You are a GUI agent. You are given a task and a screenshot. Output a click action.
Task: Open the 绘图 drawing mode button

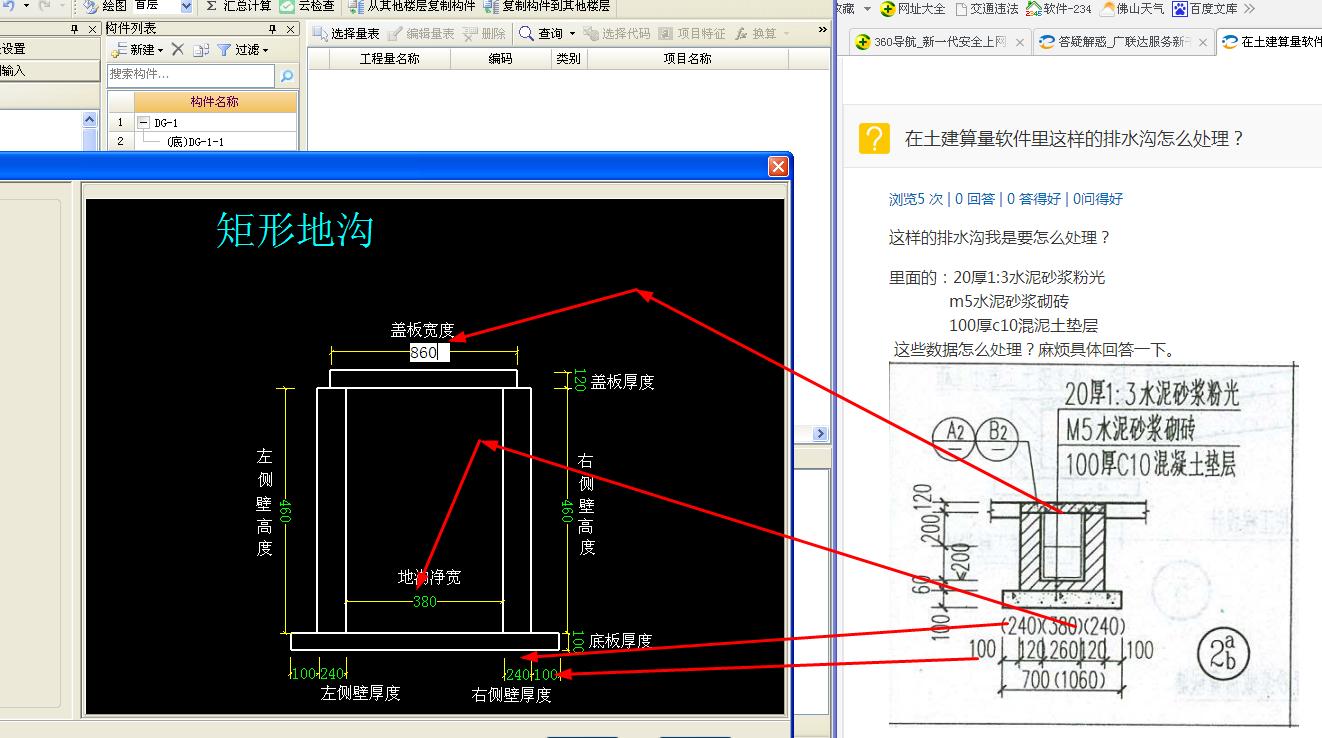(104, 6)
